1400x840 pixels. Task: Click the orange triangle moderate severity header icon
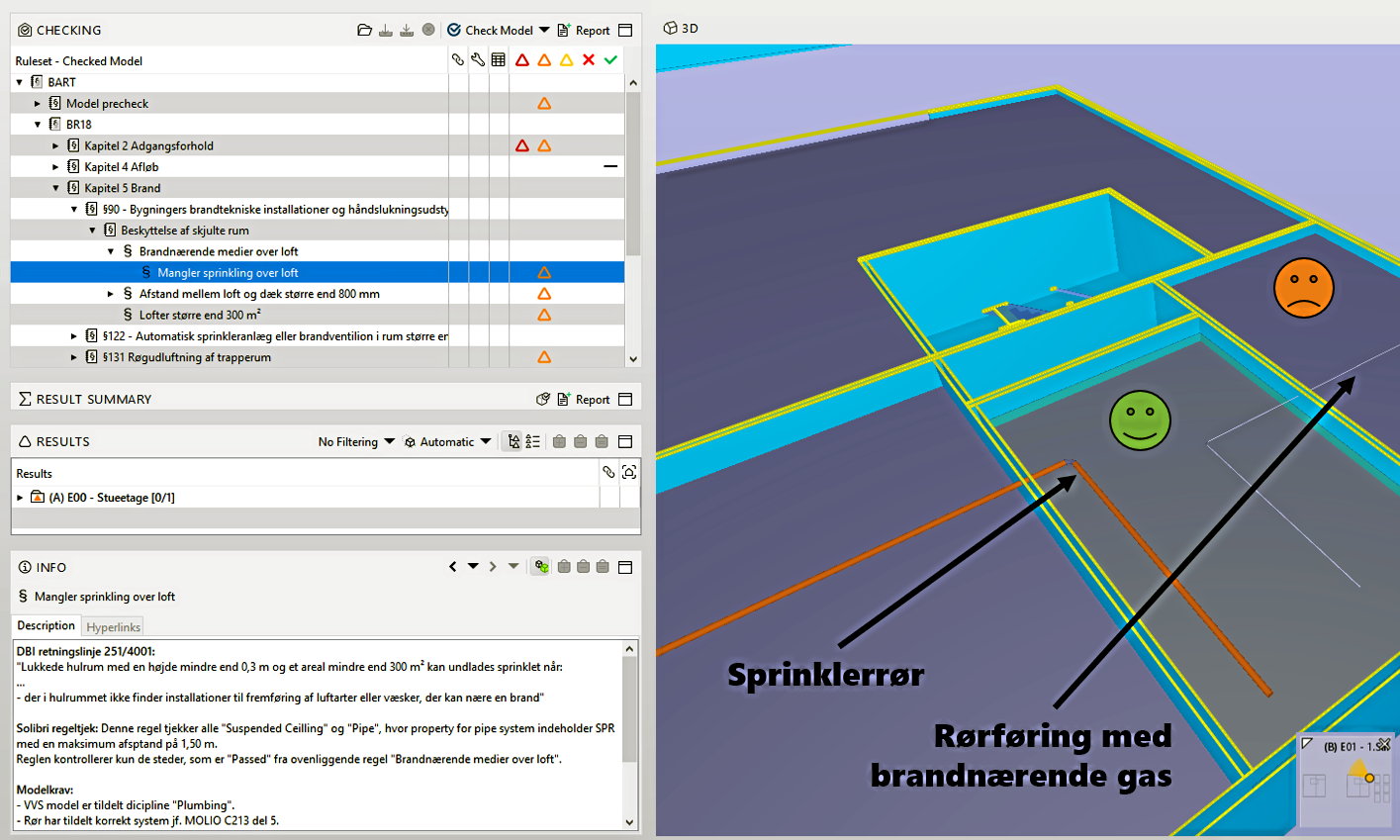pos(544,60)
